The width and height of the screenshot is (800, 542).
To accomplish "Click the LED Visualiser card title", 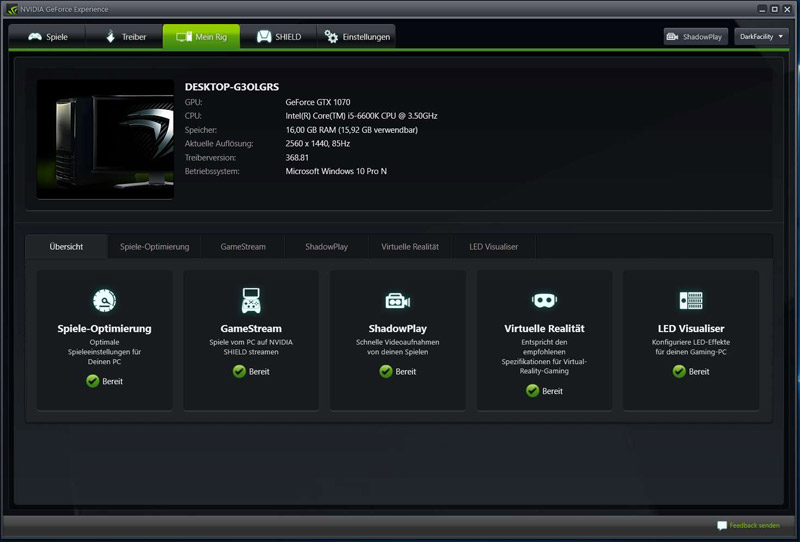I will [x=691, y=329].
